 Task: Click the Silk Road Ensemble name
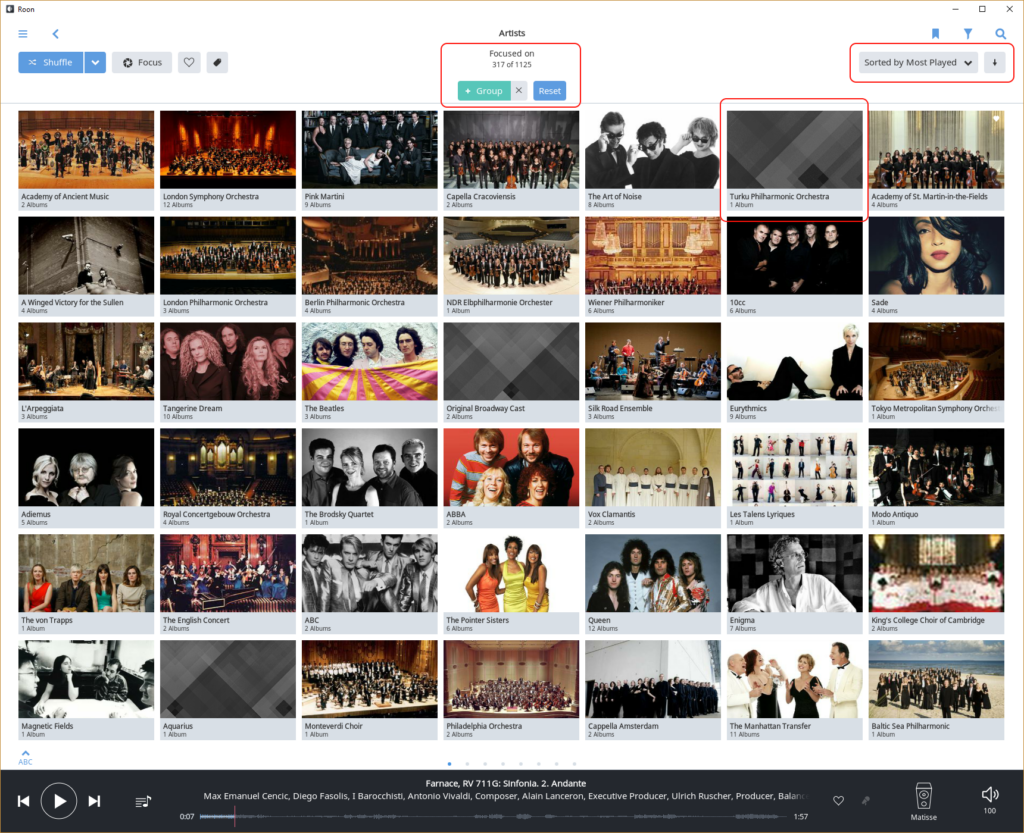[620, 409]
